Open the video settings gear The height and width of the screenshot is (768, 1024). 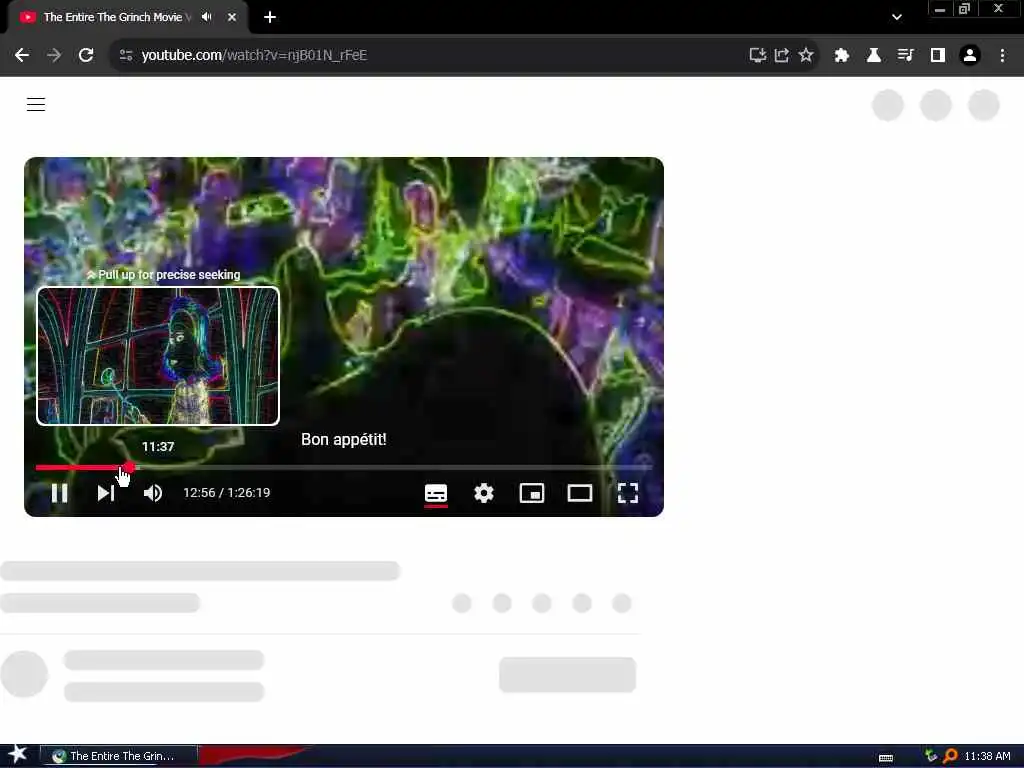484,493
